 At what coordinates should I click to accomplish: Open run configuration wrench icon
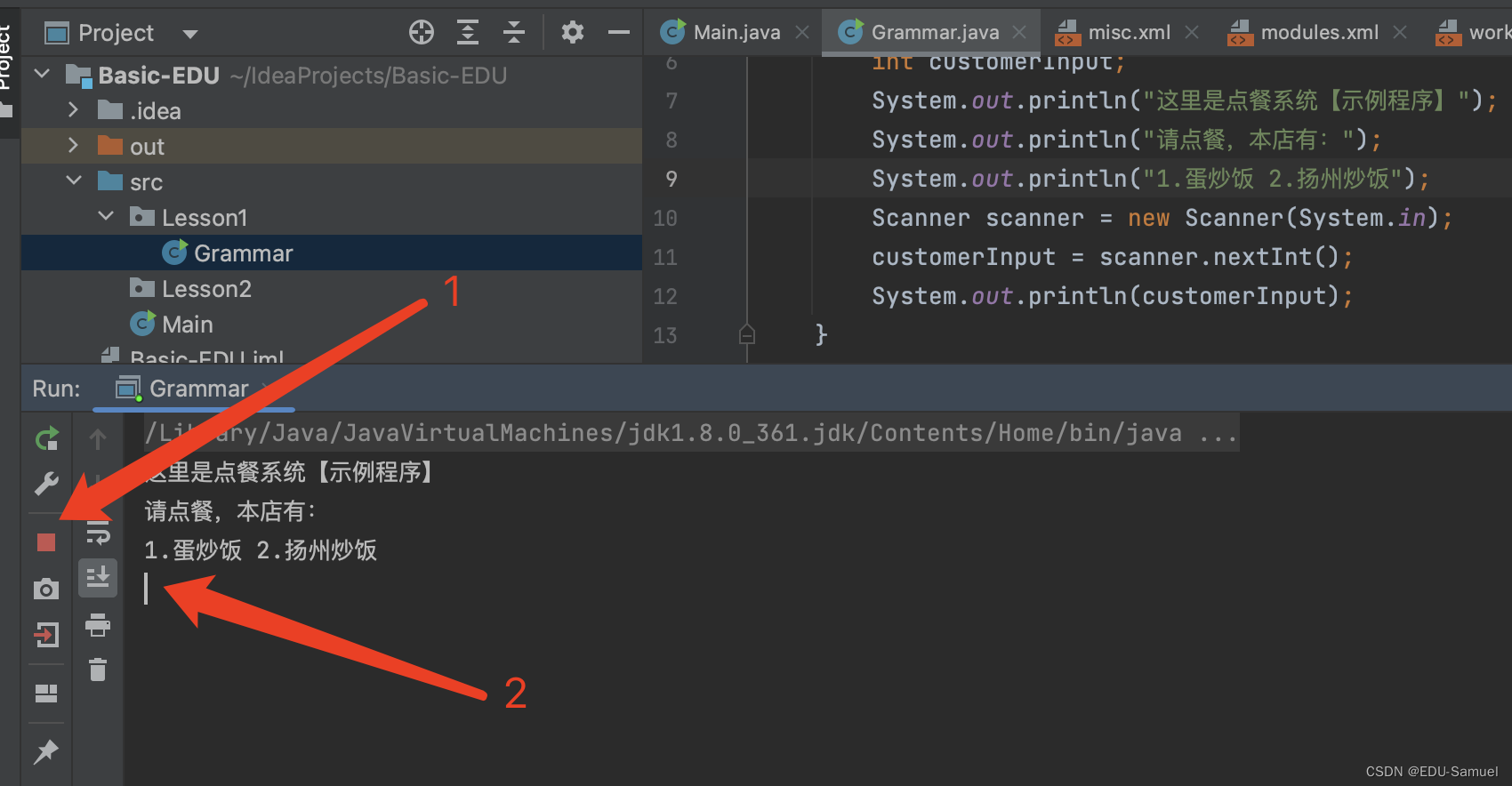coord(46,483)
